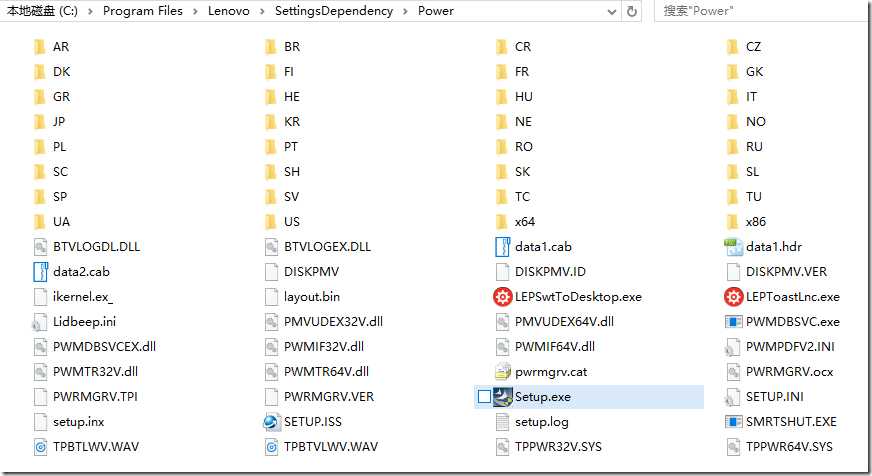Select the pwrmgrv.cat catalog icon
This screenshot has width=872, height=476.
tap(503, 371)
